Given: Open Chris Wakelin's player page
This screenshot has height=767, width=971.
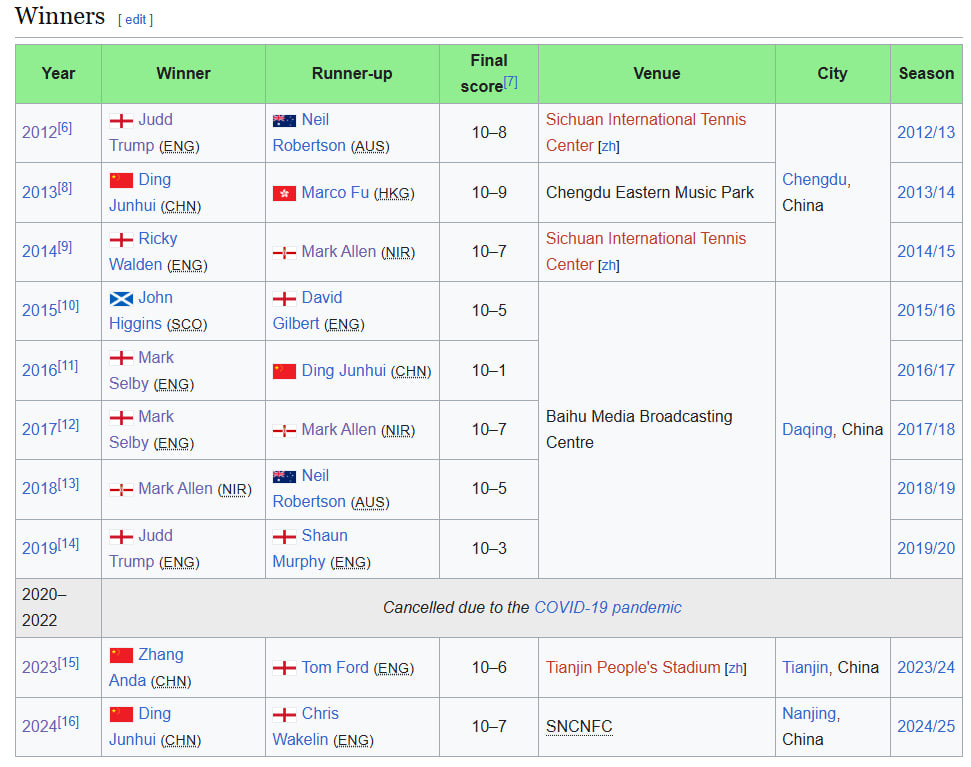Looking at the screenshot, I should [320, 714].
